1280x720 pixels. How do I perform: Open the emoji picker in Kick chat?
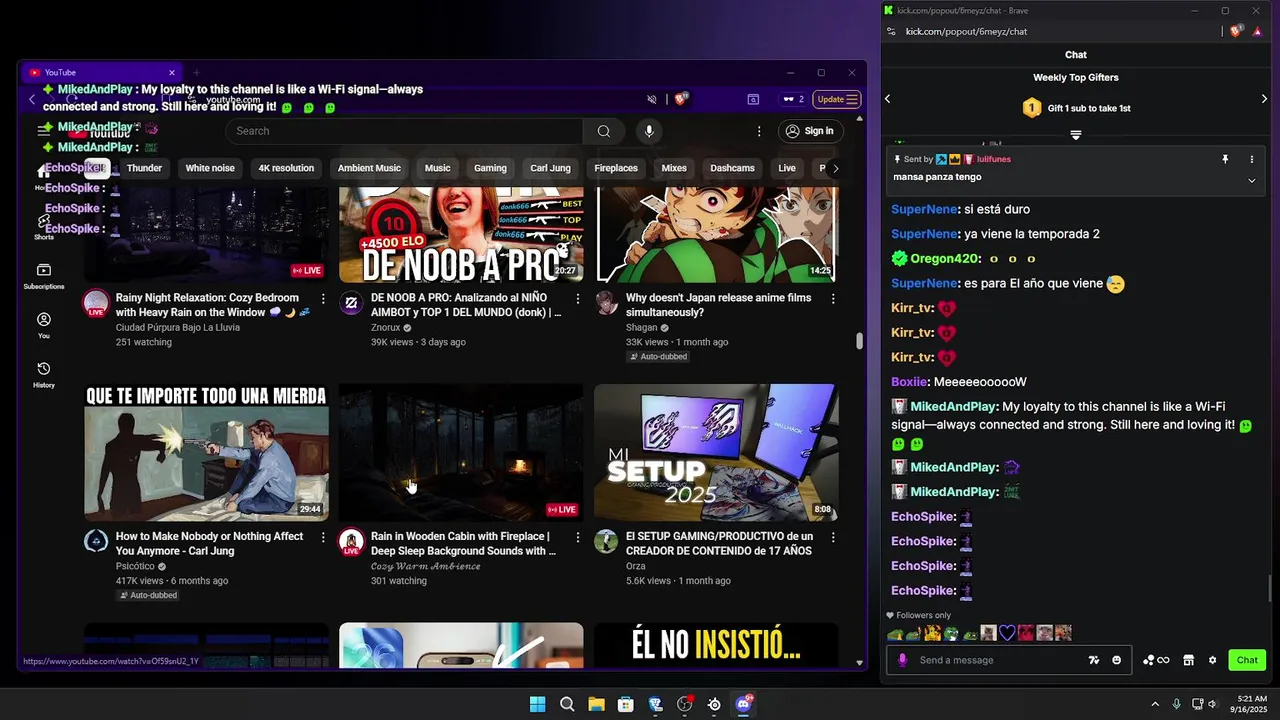pyautogui.click(x=1116, y=660)
